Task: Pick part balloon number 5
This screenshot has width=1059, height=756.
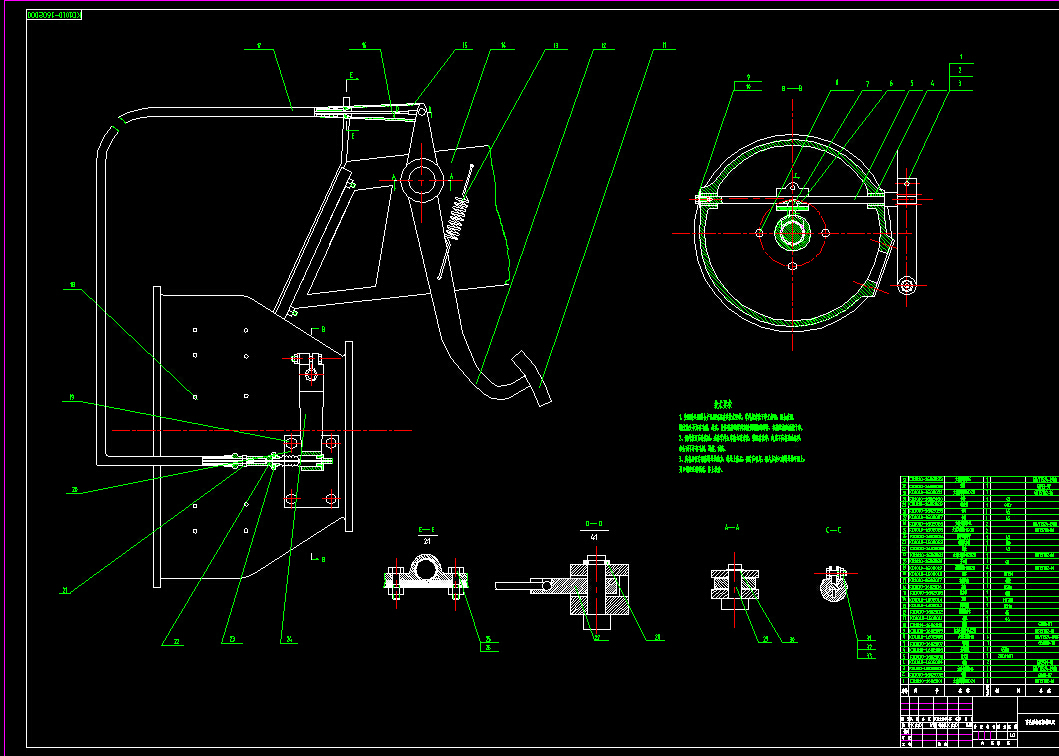Action: click(911, 84)
